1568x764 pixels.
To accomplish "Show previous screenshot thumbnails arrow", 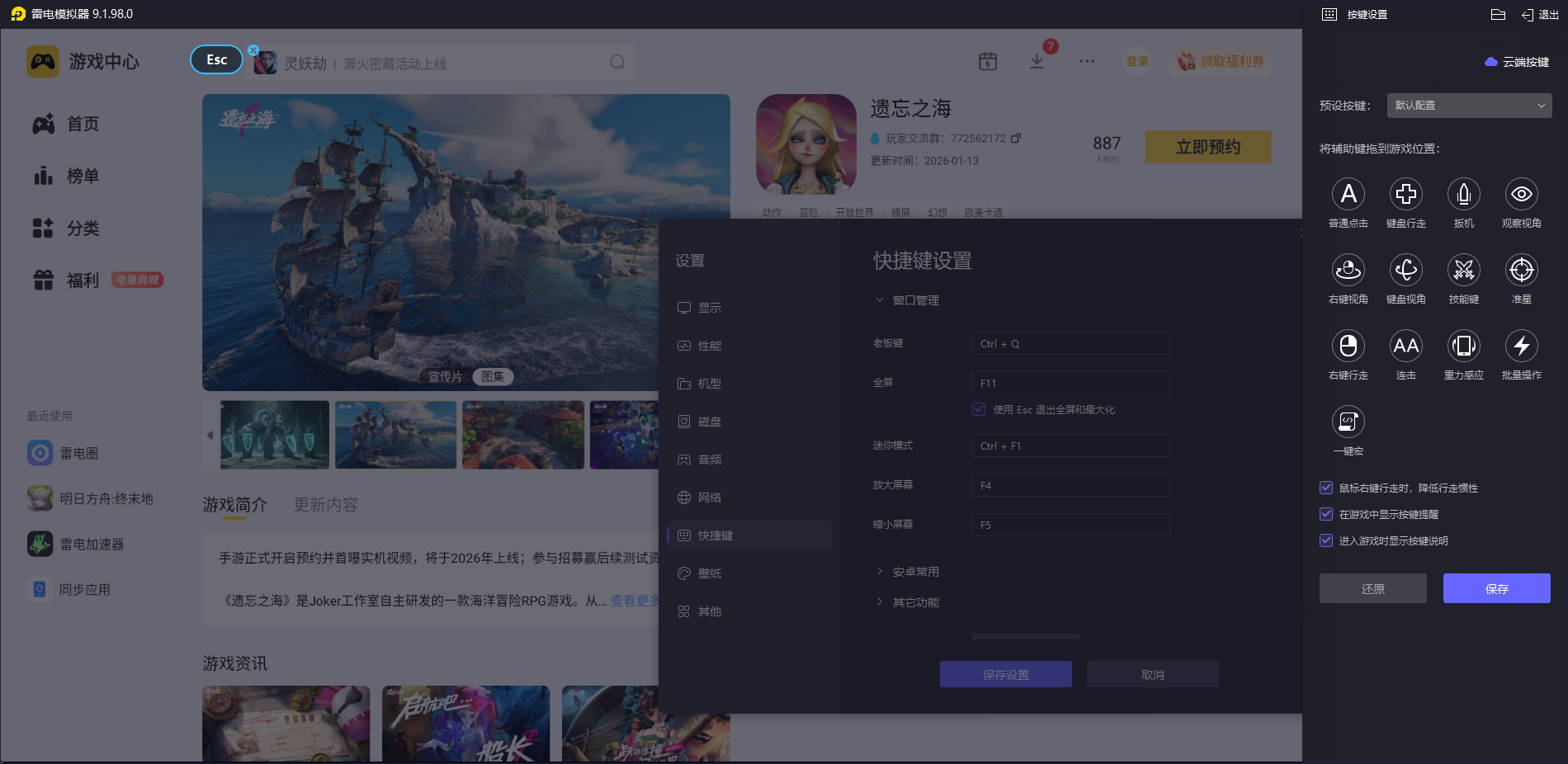I will (210, 435).
